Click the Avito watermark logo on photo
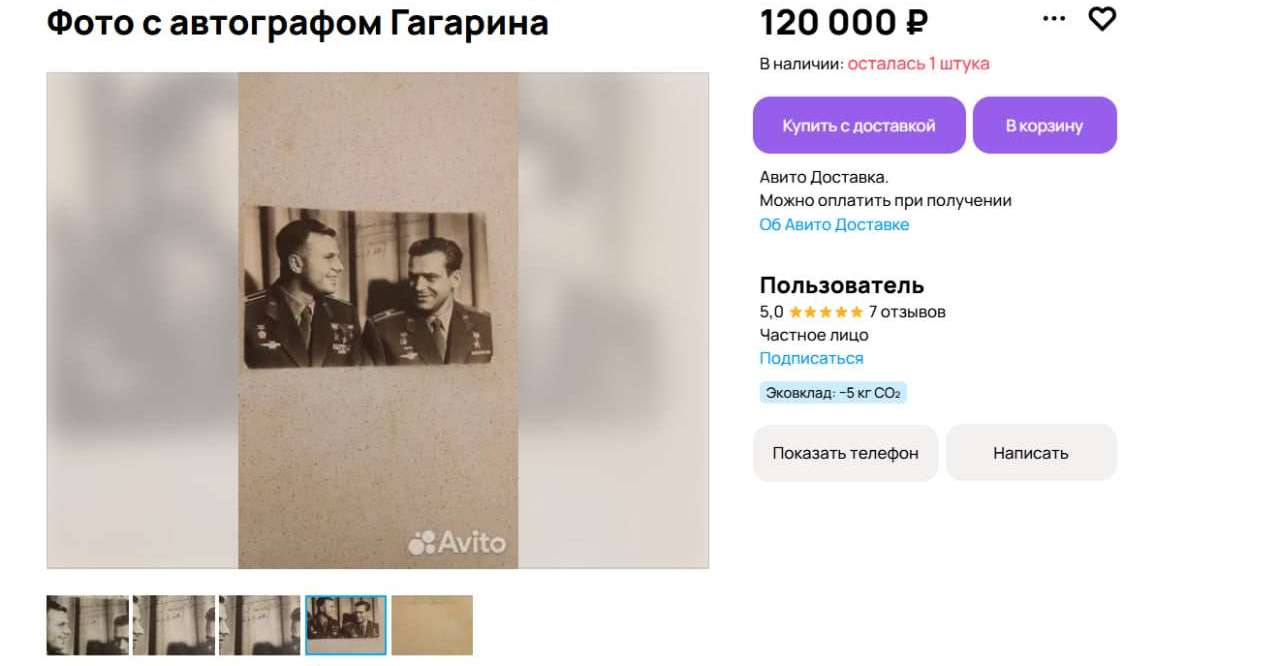The image size is (1280, 666). pos(457,542)
